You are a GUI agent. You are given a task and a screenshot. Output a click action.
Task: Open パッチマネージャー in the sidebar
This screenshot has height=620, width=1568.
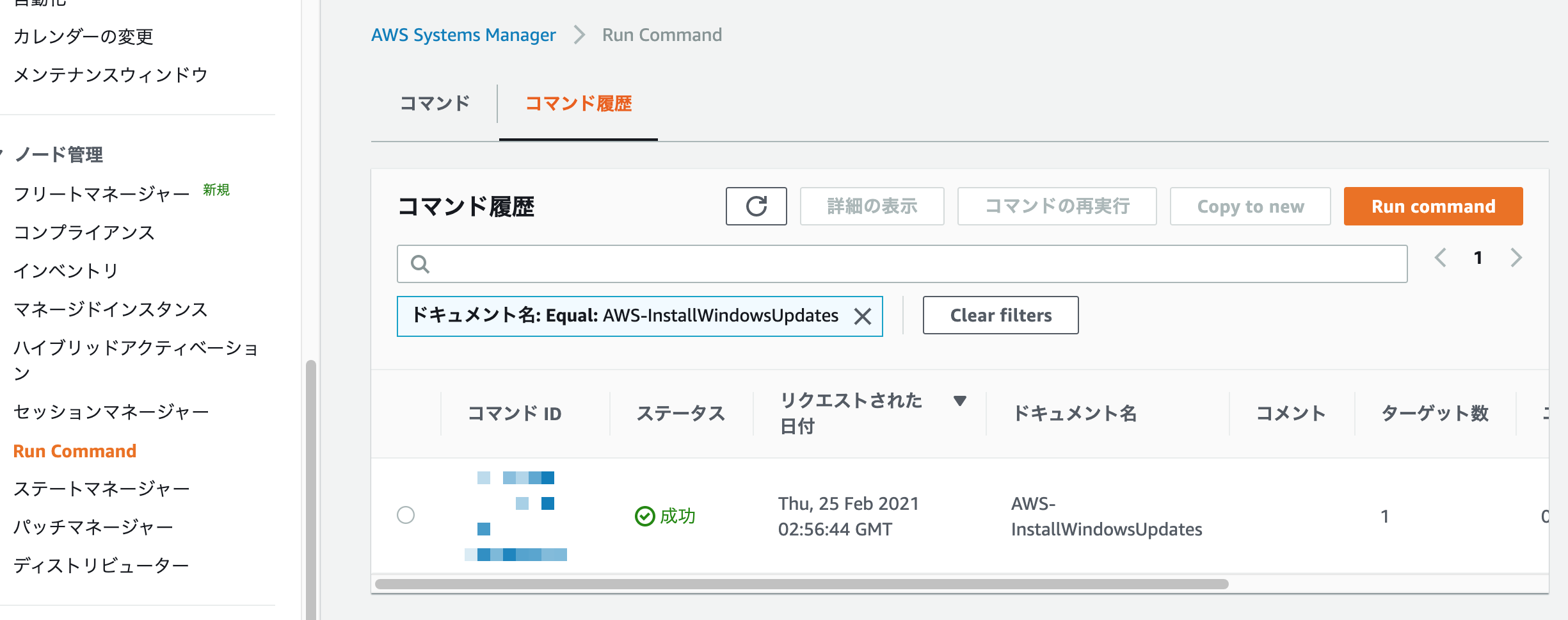[93, 527]
